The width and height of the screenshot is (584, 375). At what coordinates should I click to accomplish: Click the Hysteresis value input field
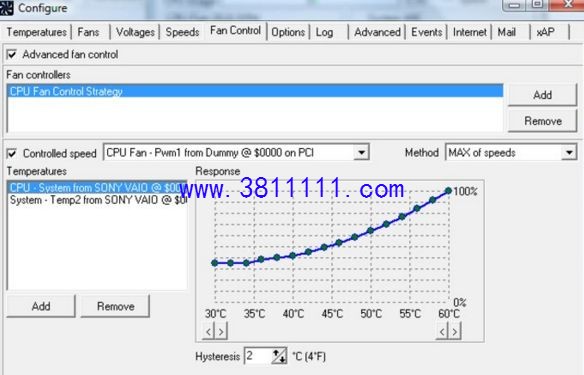tap(258, 356)
